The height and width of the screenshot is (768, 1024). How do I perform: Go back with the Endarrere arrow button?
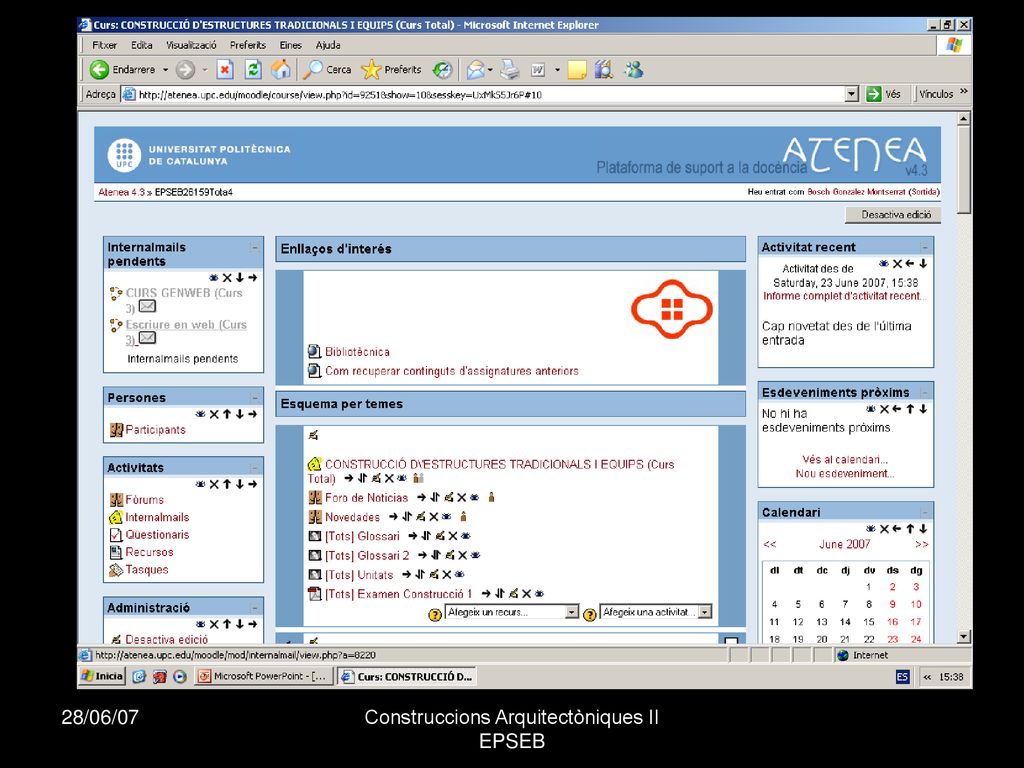pos(123,69)
